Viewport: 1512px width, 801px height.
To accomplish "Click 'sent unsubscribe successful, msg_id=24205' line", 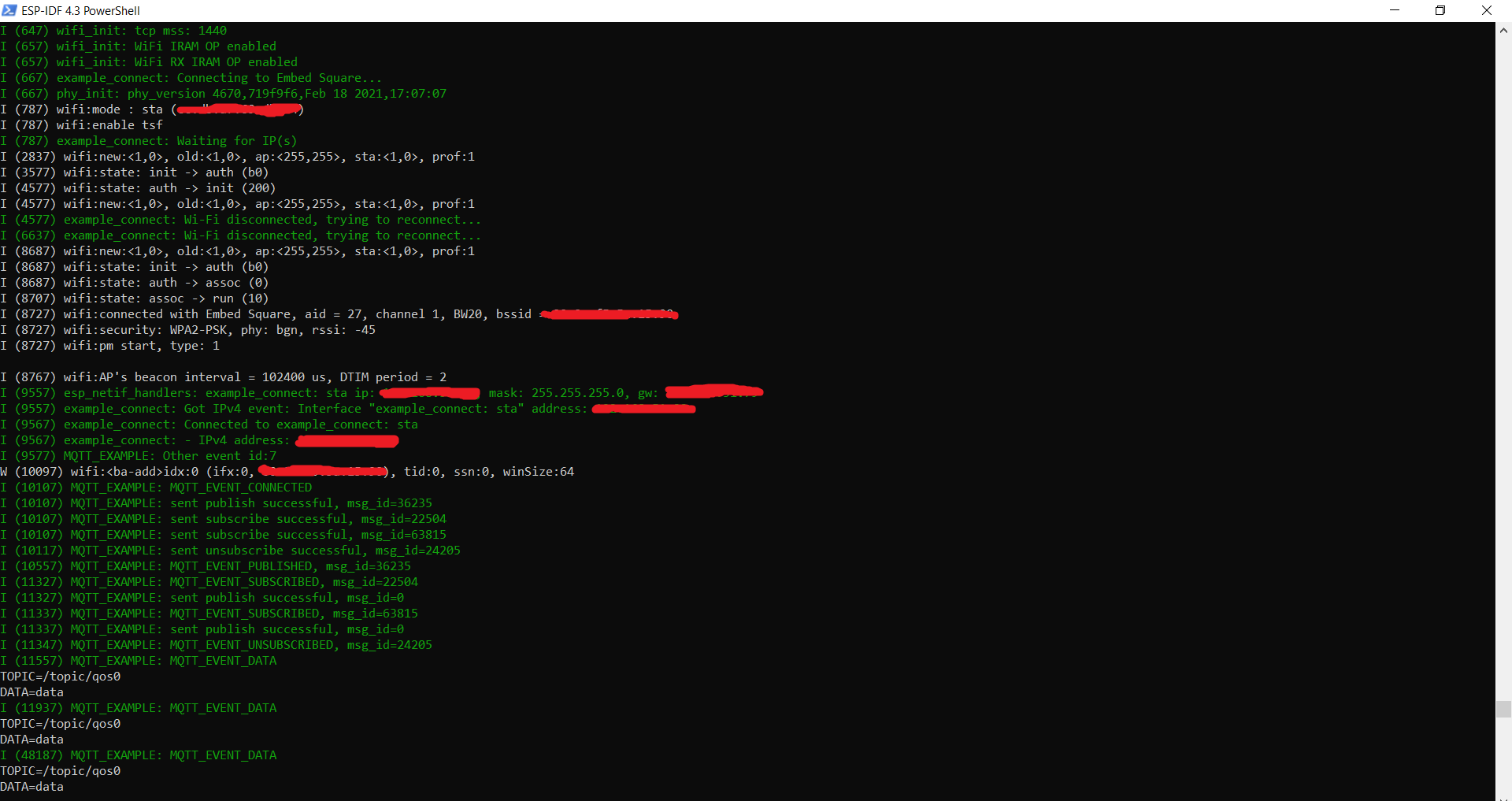I will click(230, 551).
